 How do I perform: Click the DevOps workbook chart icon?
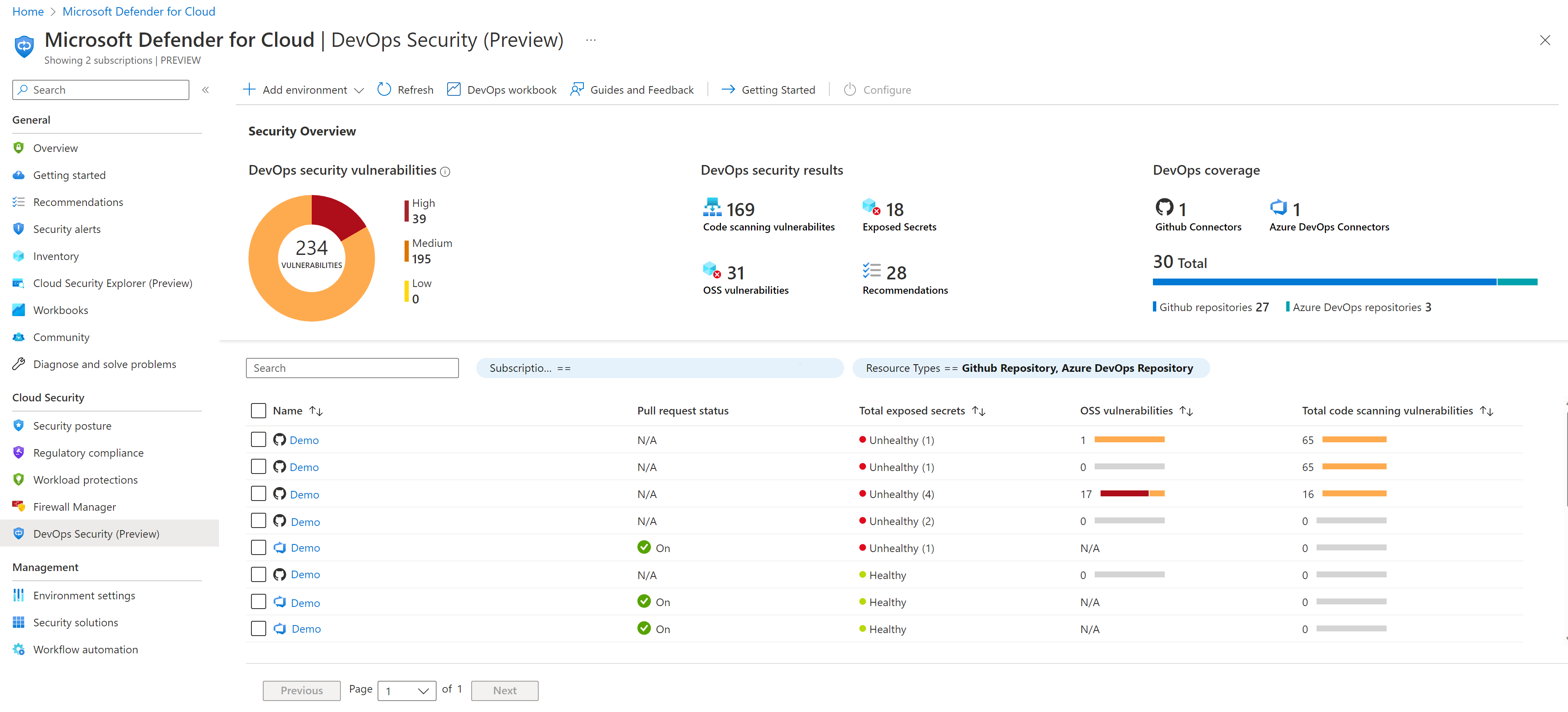tap(454, 89)
